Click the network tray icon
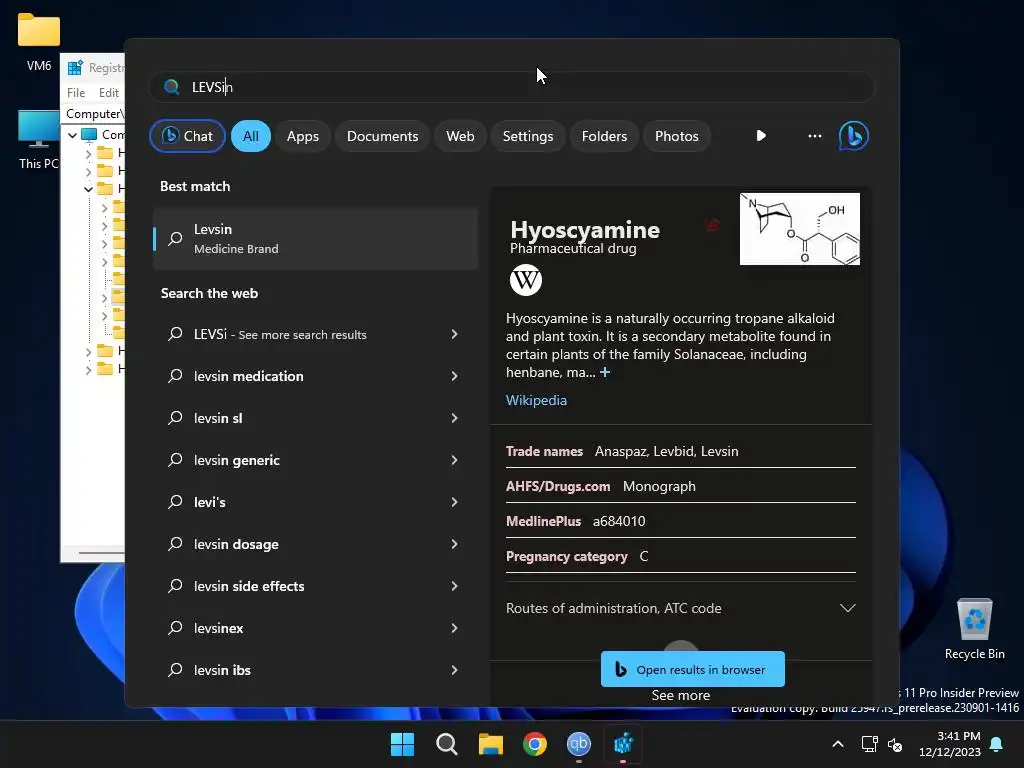The height and width of the screenshot is (768, 1024). 869,744
